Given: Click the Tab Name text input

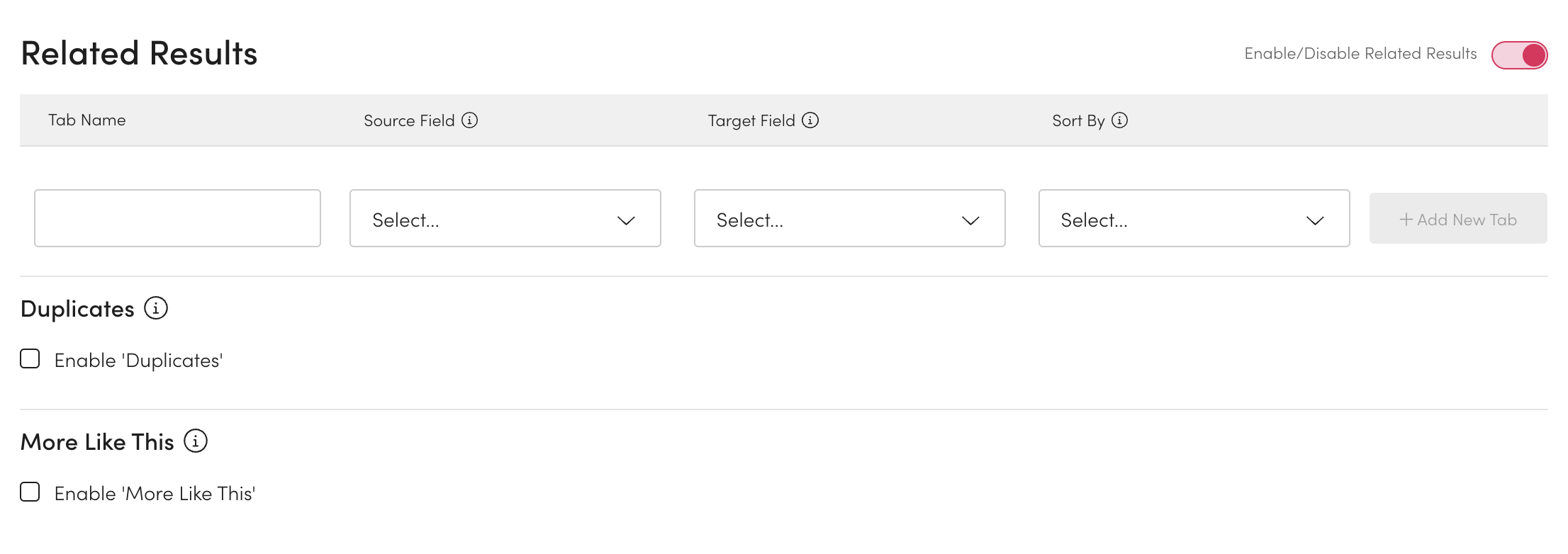Looking at the screenshot, I should pyautogui.click(x=177, y=218).
